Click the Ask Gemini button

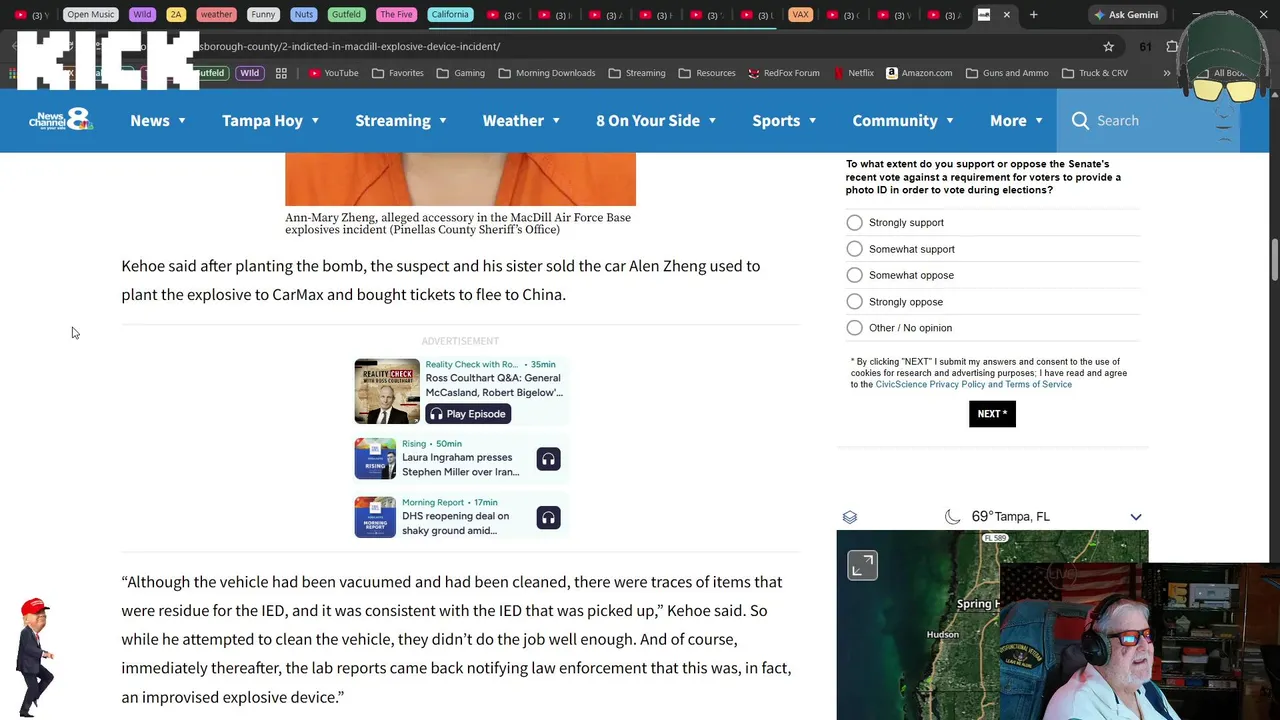coord(1126,15)
